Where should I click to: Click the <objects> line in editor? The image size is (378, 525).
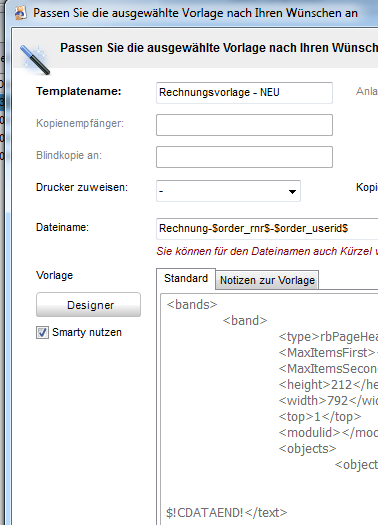tap(307, 448)
